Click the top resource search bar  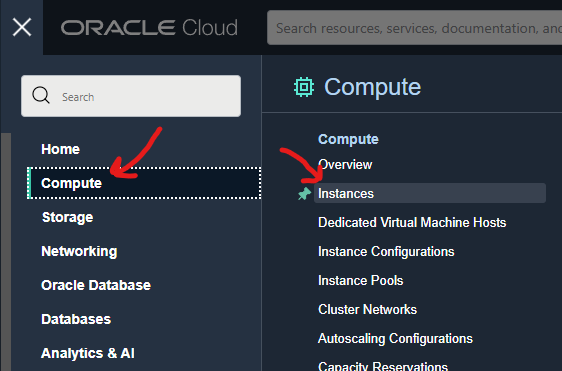point(414,28)
